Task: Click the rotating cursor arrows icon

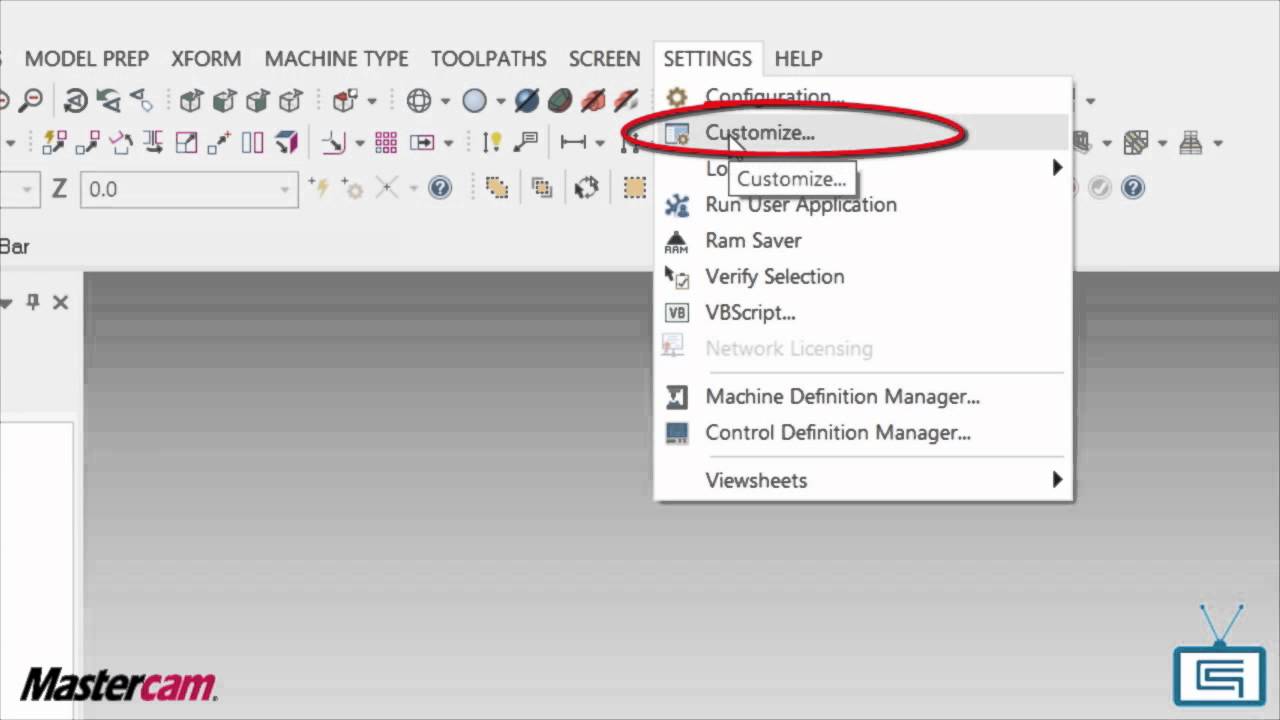Action: click(587, 187)
